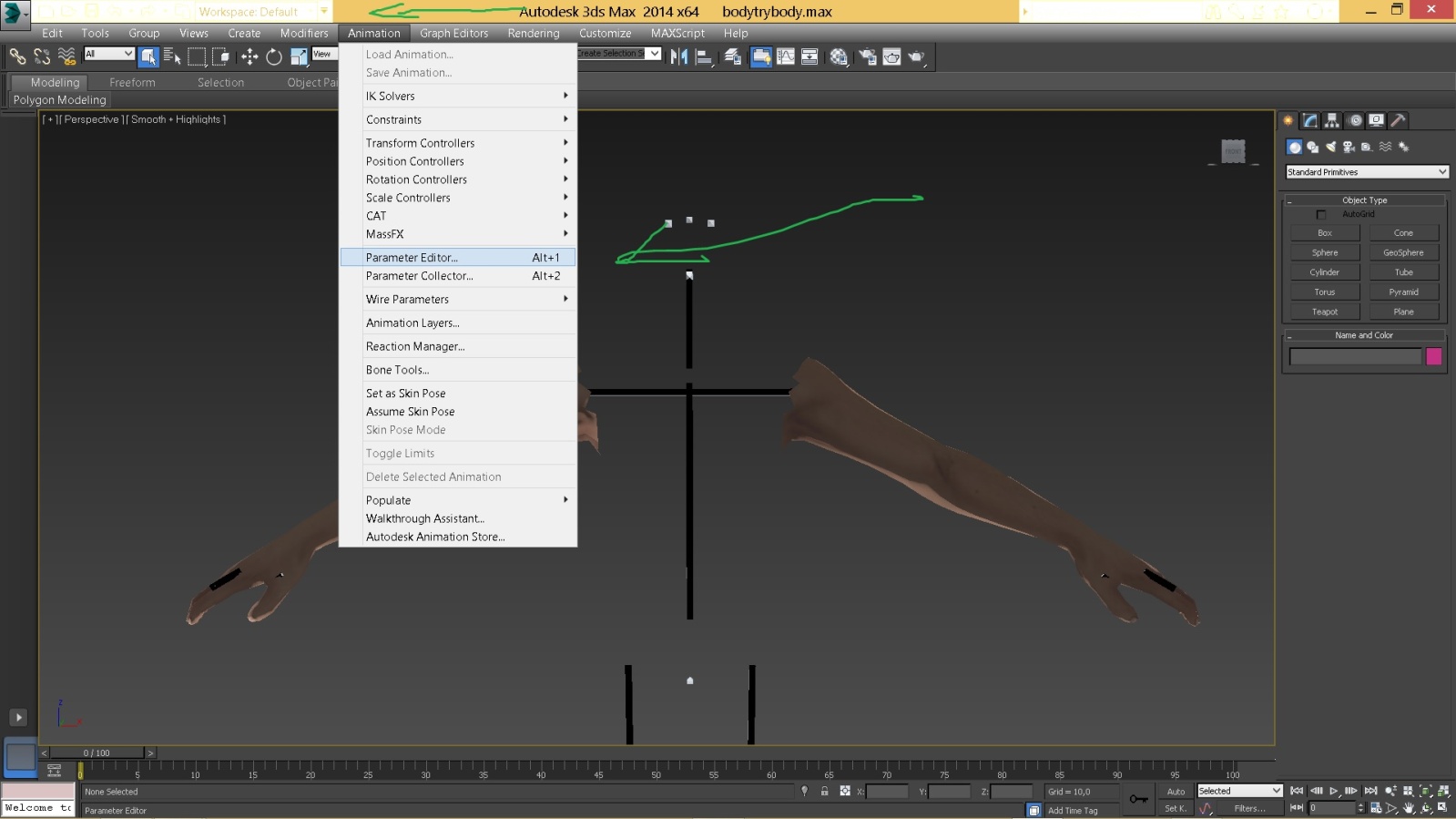Viewport: 1456px width, 819px height.
Task: Choose Parameter Collector from Animation menu
Action: click(419, 276)
